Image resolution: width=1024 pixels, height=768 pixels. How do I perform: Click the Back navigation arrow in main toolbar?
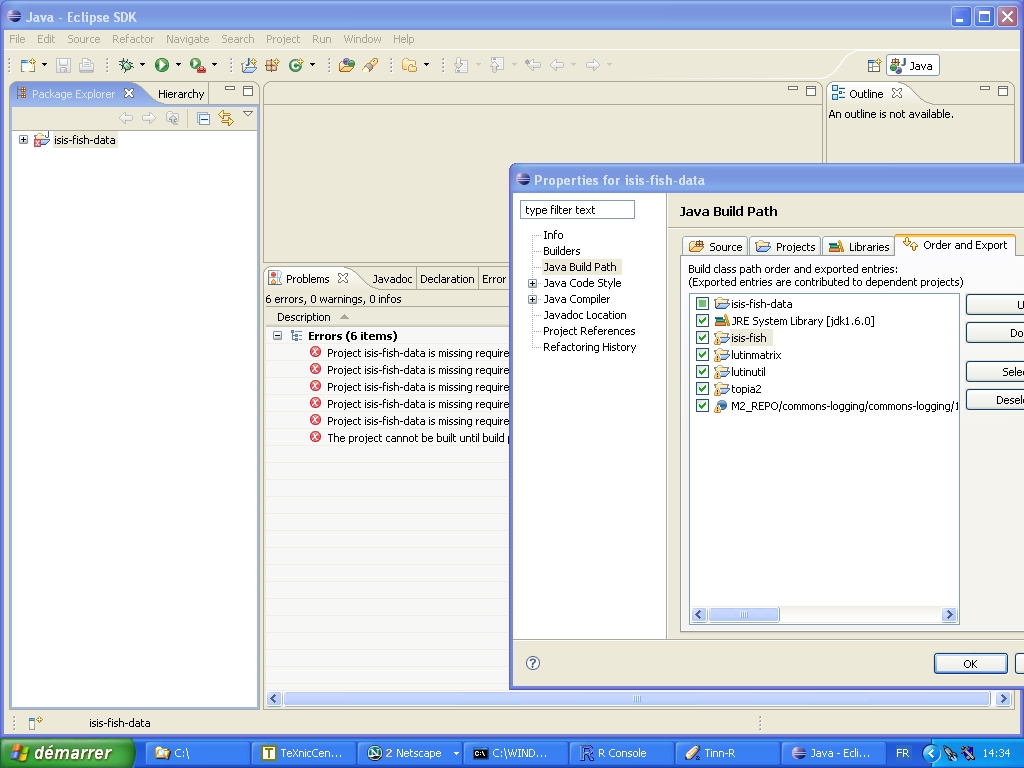(557, 65)
